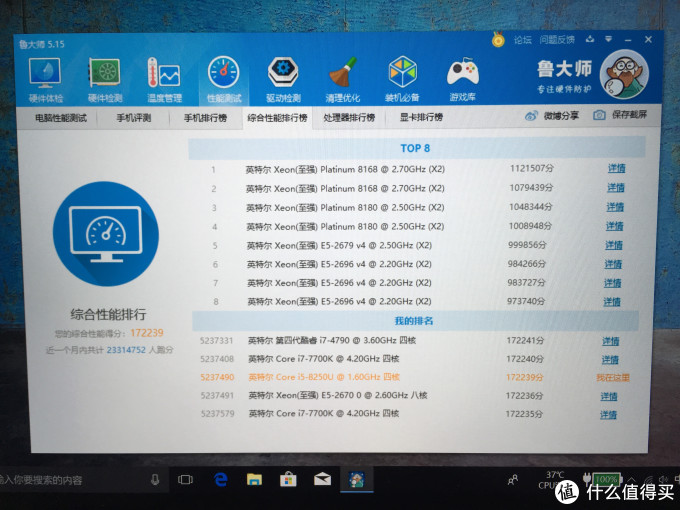Viewport: 680px width, 510px height.
Task: Open File Explorer from taskbar
Action: [254, 479]
